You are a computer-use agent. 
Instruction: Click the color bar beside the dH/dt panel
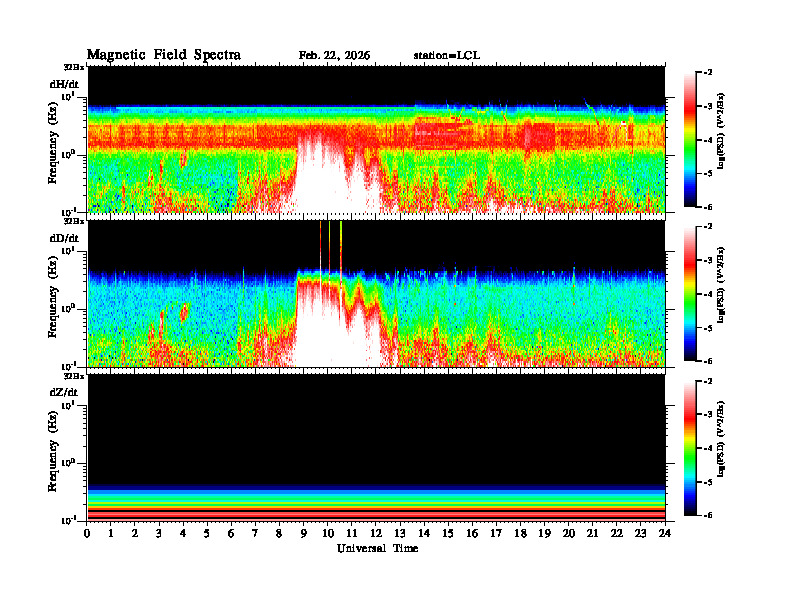690,140
